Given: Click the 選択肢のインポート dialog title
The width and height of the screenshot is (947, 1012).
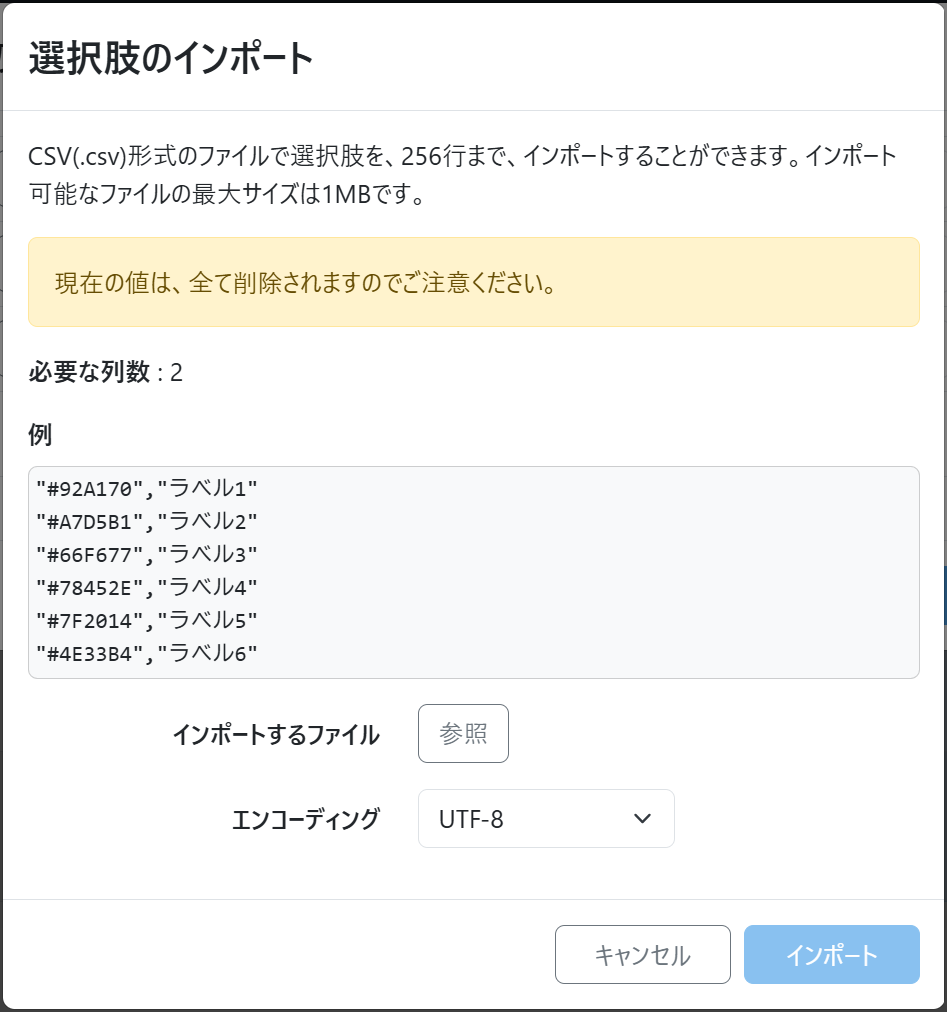Looking at the screenshot, I should [171, 58].
